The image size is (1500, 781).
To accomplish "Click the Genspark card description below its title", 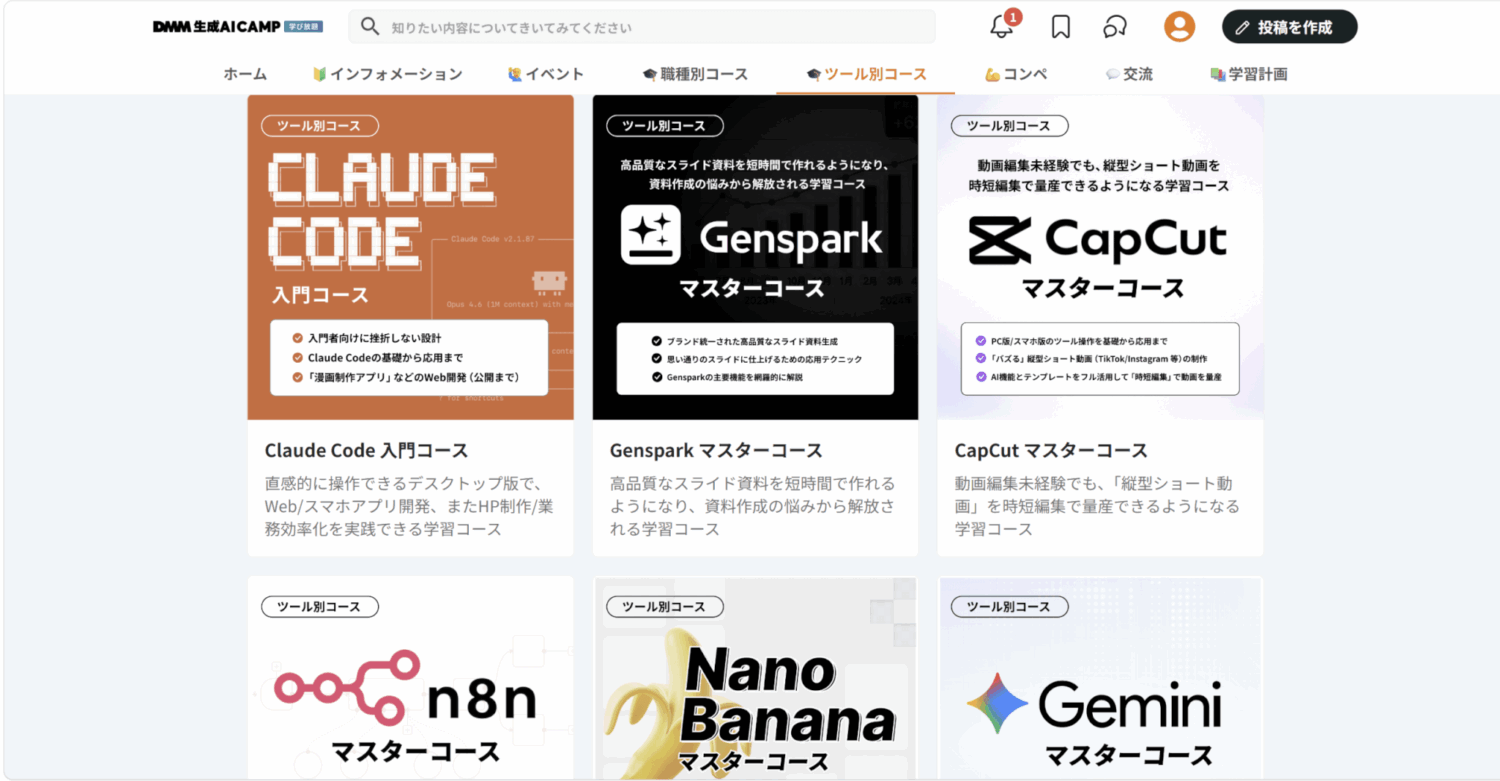I will 753,506.
